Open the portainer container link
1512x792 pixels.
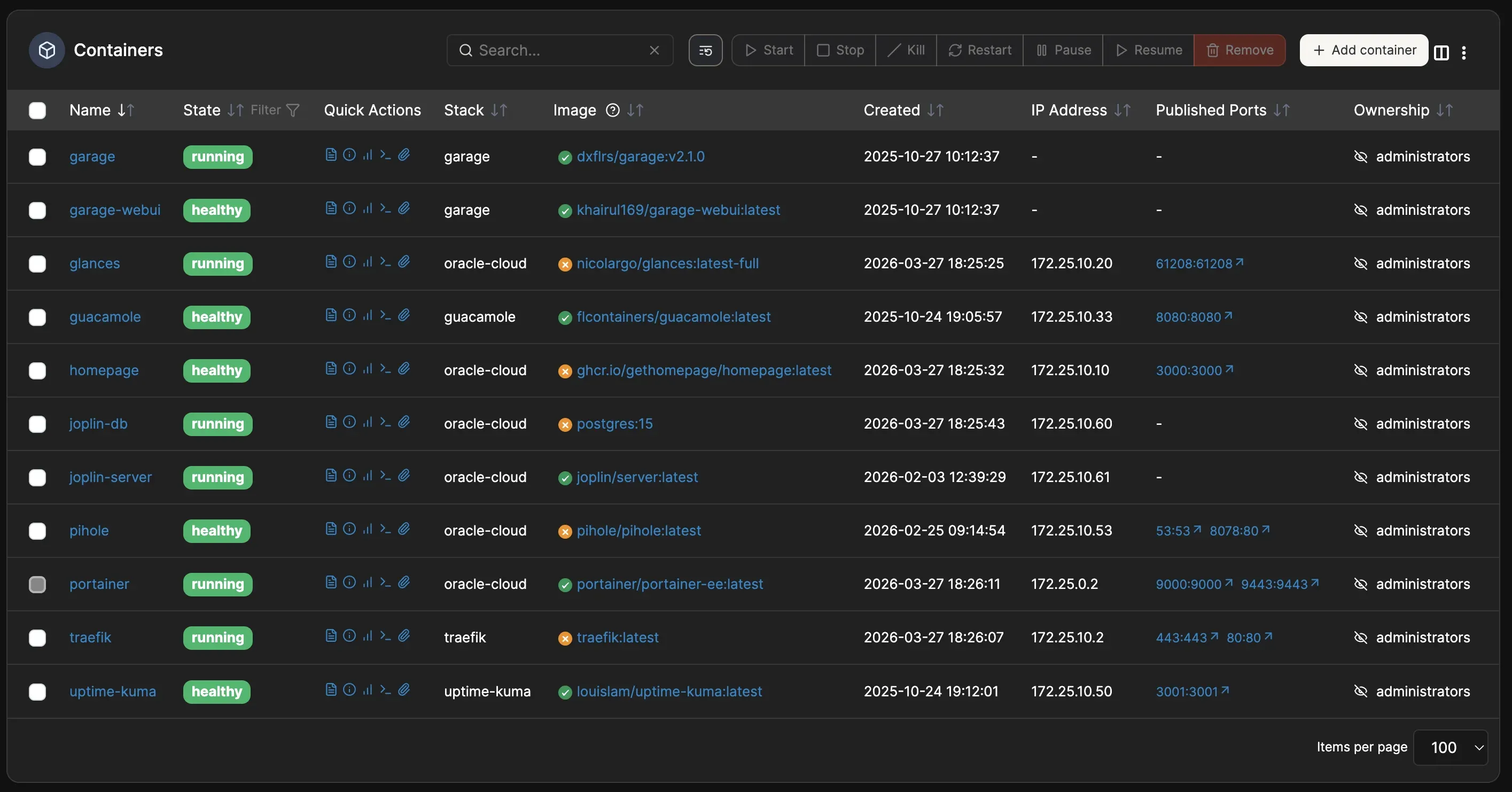click(x=99, y=584)
